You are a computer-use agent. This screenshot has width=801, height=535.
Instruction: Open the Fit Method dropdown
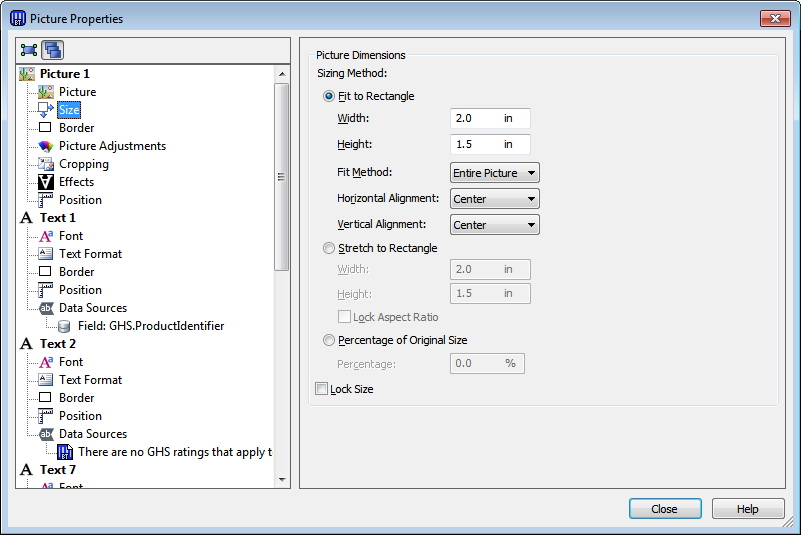tap(494, 173)
